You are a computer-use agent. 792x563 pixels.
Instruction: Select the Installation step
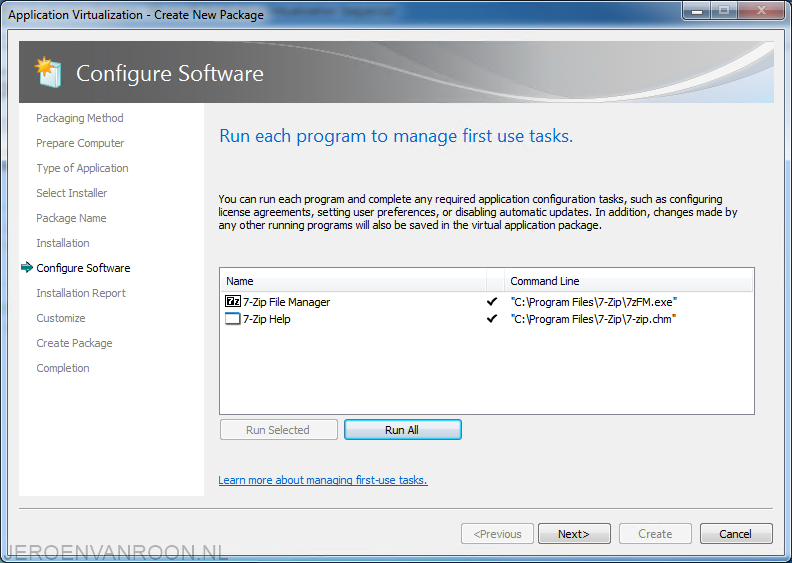point(63,243)
